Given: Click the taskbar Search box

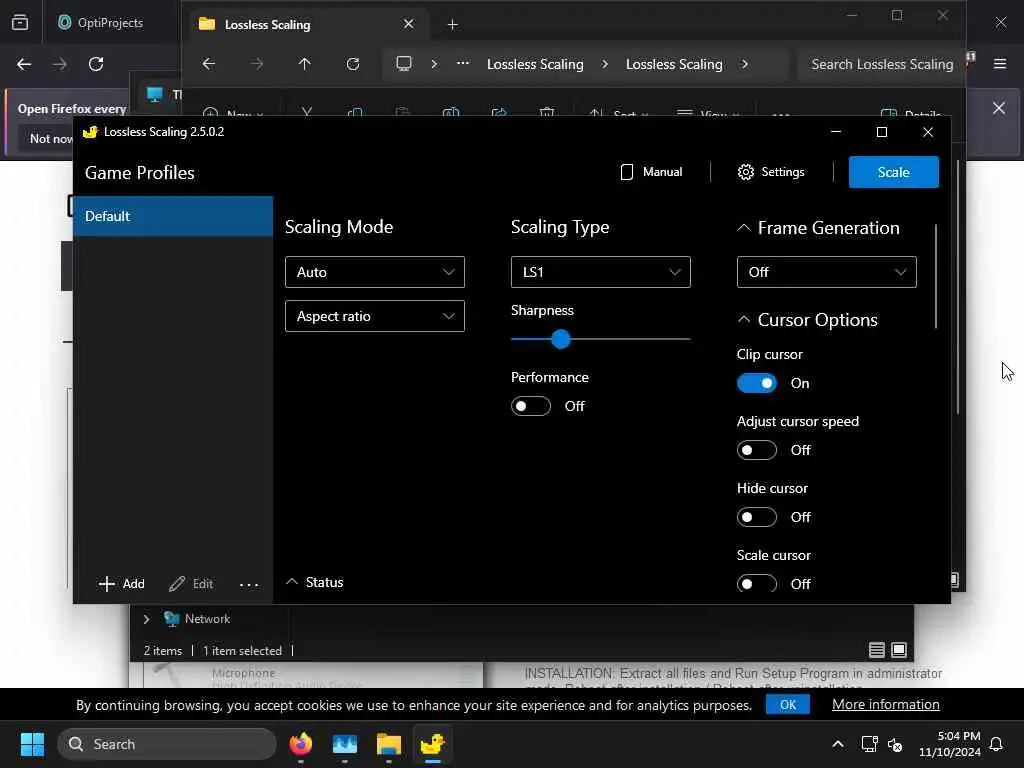Looking at the screenshot, I should point(167,744).
